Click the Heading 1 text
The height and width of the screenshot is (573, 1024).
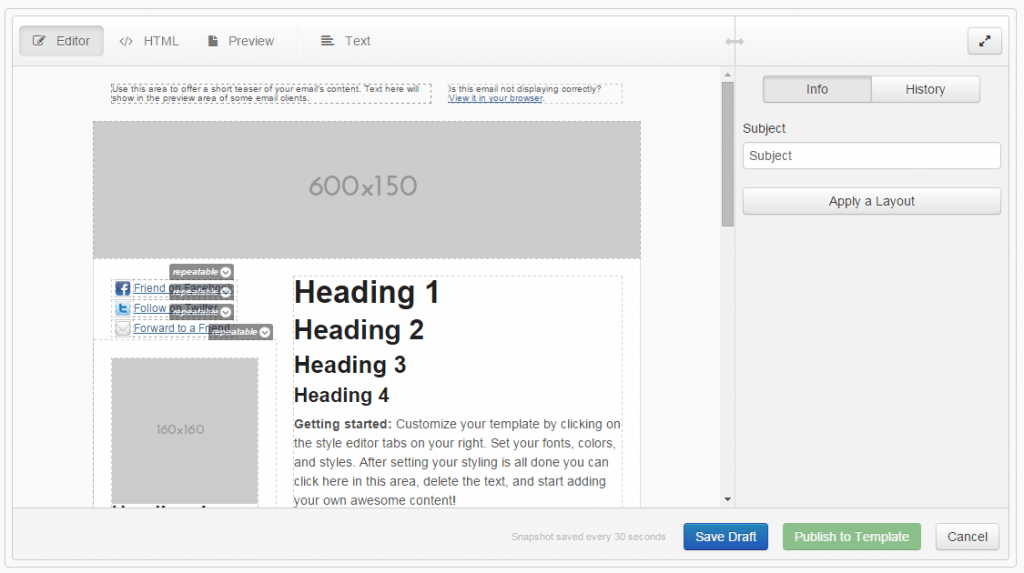point(366,292)
